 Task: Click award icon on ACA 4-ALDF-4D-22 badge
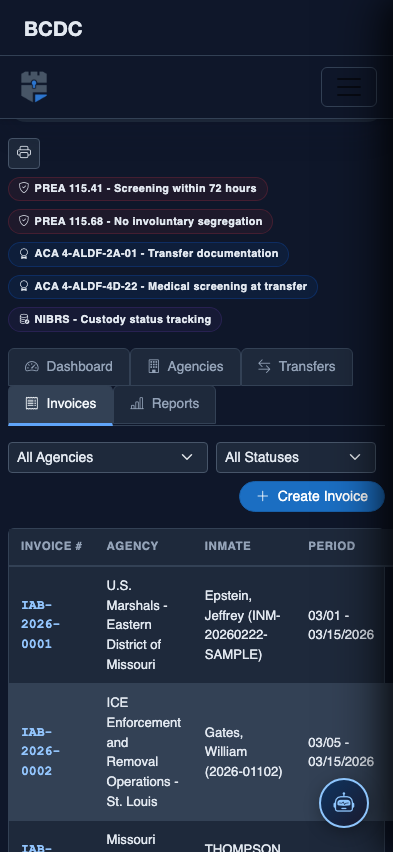click(x=23, y=286)
